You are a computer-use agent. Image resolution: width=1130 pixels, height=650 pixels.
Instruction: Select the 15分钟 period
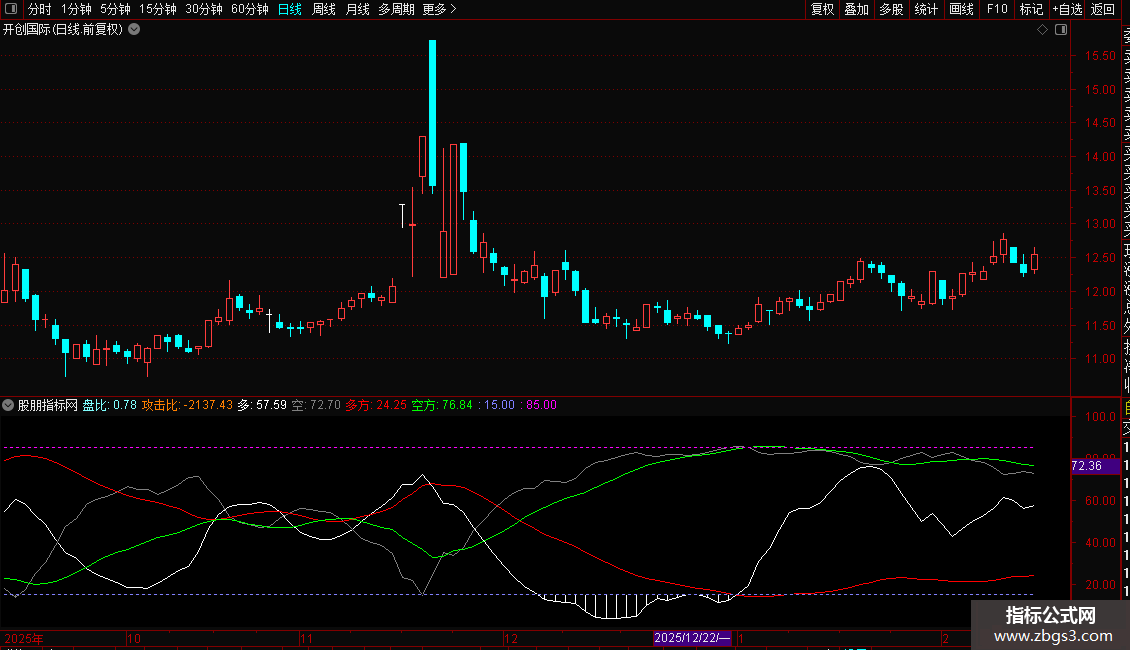click(x=158, y=9)
